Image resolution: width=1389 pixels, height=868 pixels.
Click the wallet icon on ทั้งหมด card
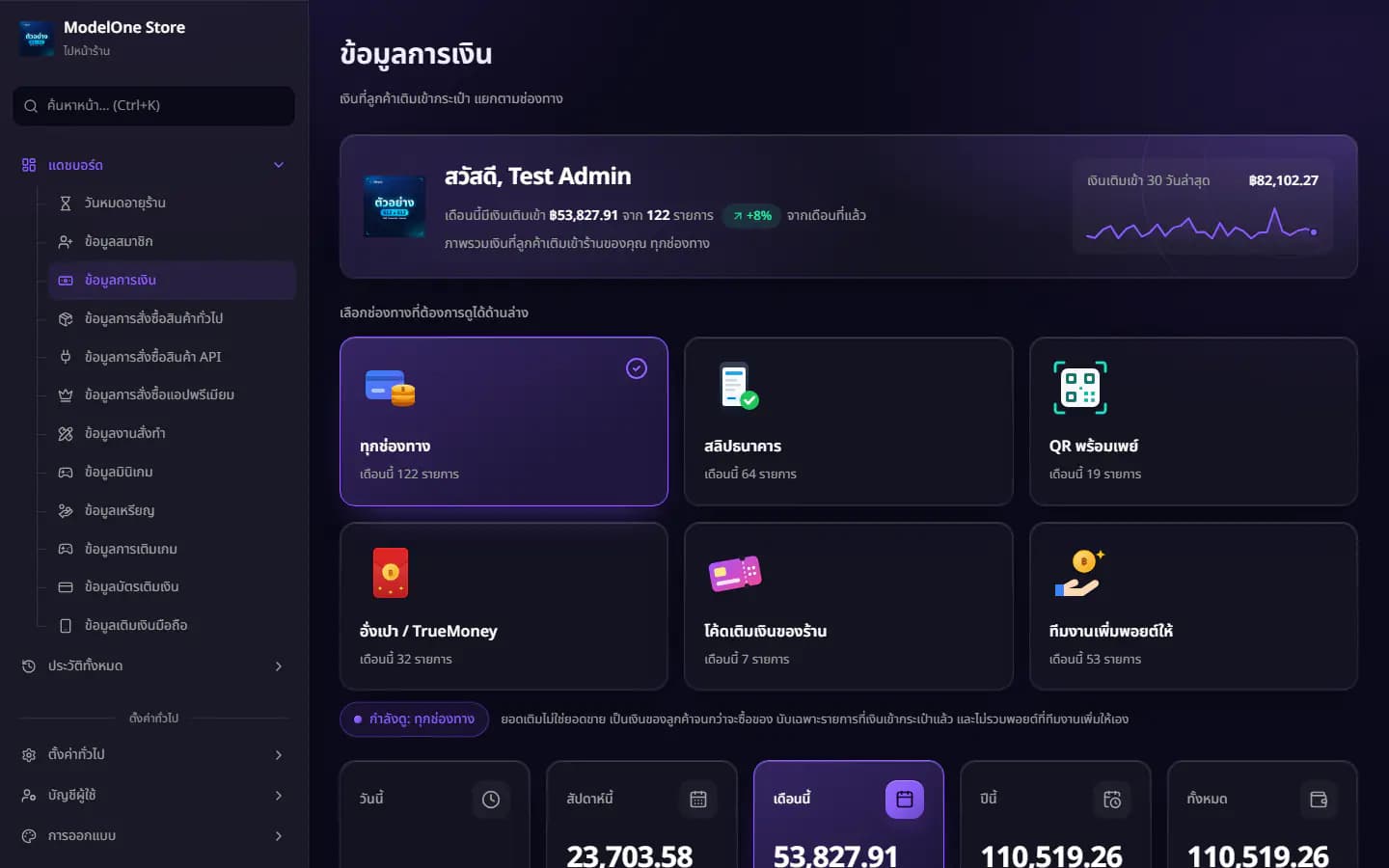pos(1319,800)
